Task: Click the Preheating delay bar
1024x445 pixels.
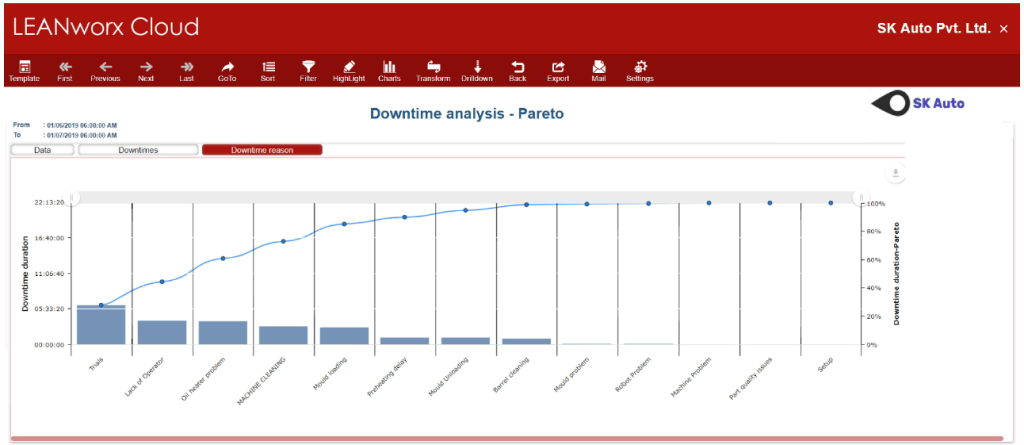Action: 405,340
